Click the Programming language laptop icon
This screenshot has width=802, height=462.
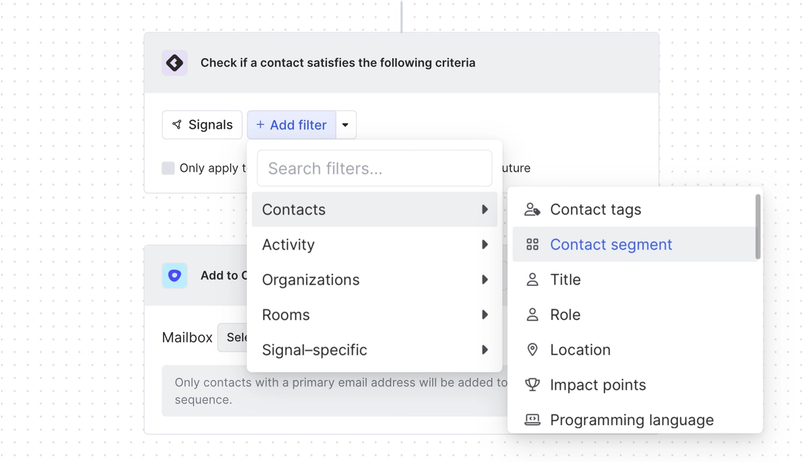pos(532,420)
